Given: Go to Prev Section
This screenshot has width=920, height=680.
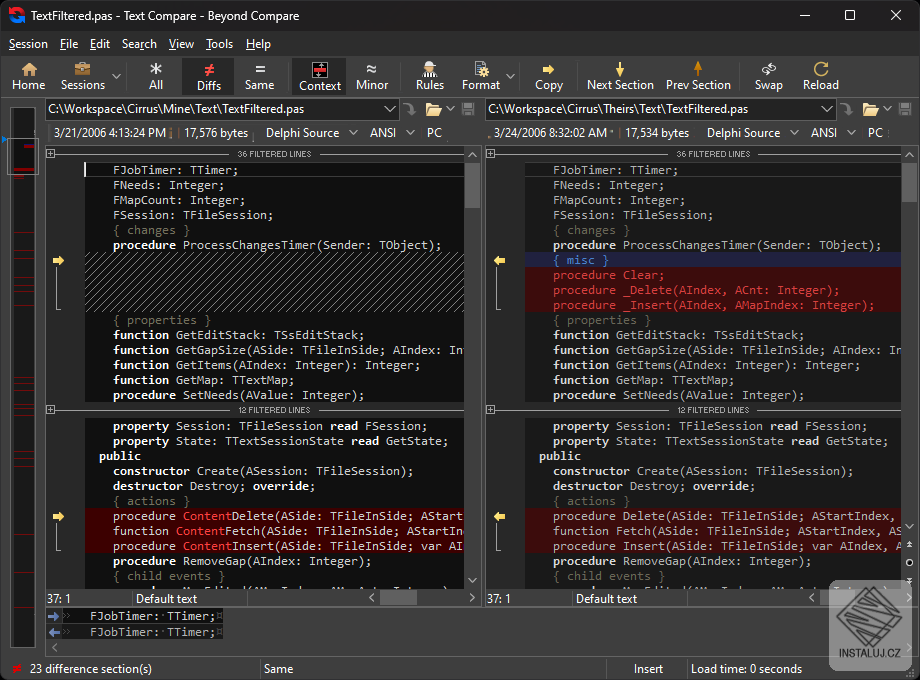Looking at the screenshot, I should tap(698, 76).
